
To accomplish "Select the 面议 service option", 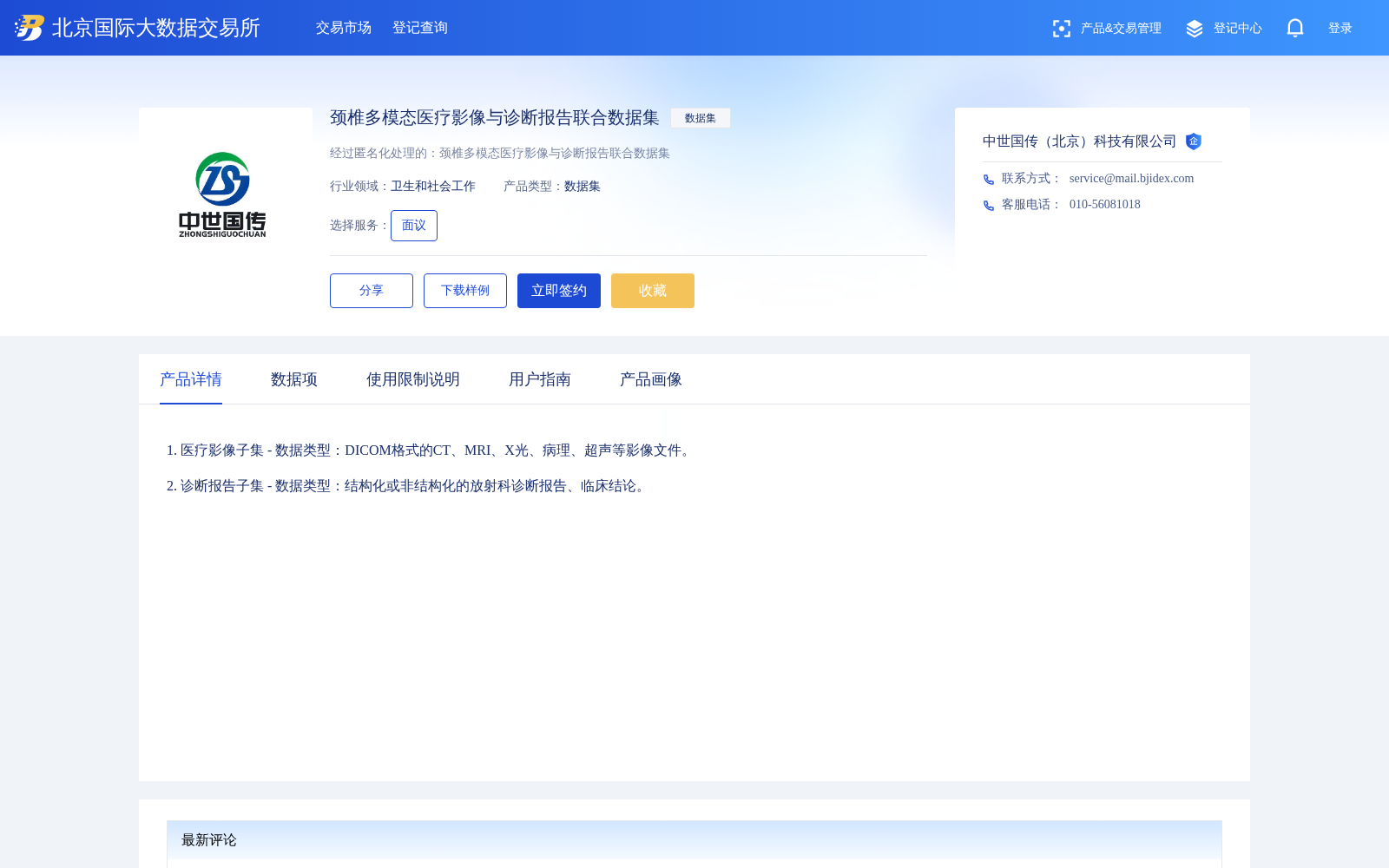I will (414, 226).
